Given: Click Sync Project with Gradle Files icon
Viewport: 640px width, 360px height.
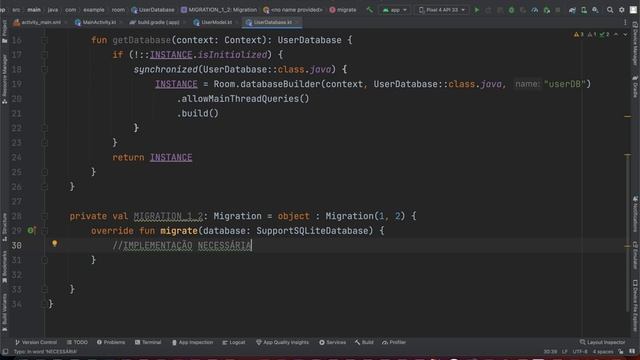Looking at the screenshot, I should coord(572,10).
